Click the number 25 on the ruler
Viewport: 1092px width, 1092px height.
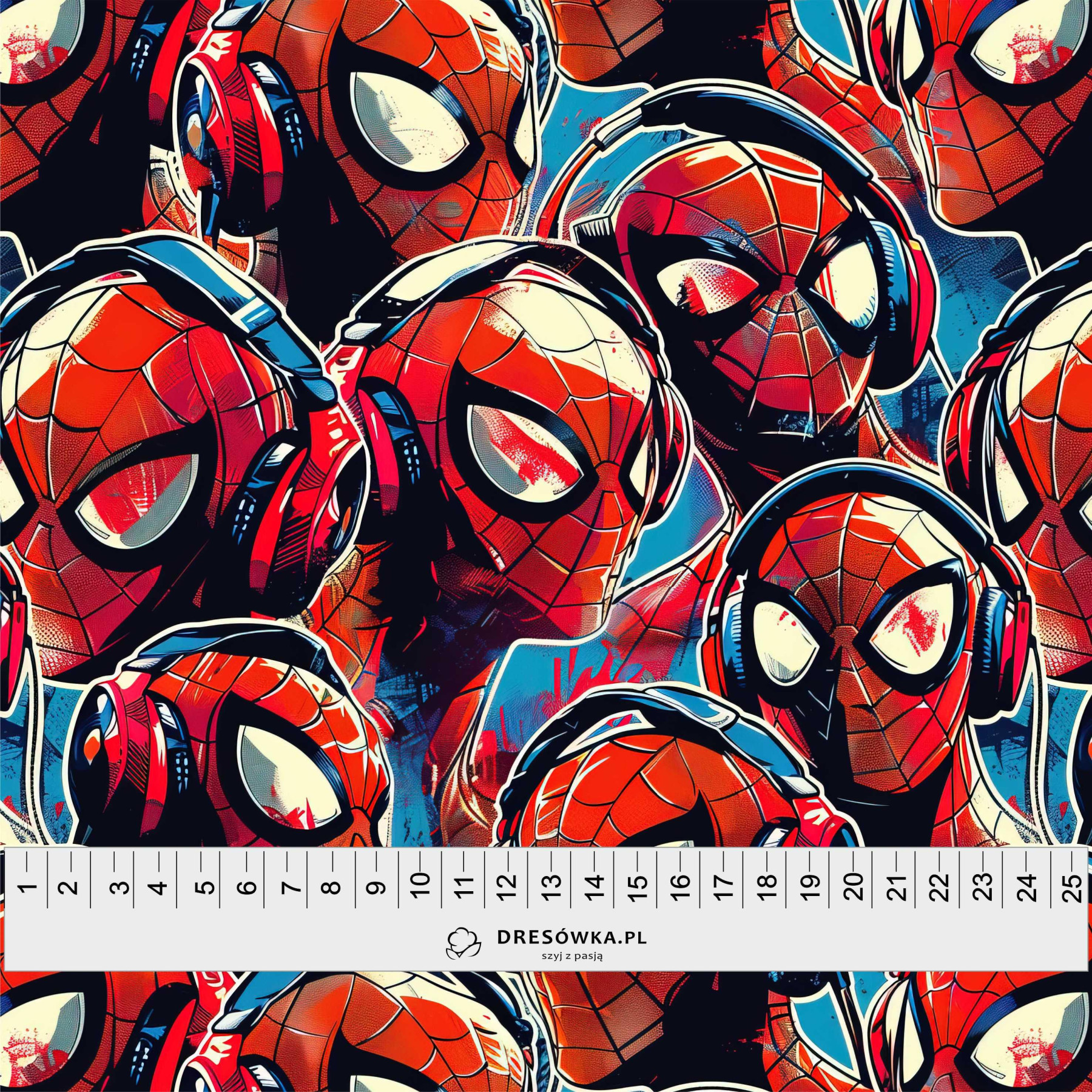click(x=1072, y=888)
